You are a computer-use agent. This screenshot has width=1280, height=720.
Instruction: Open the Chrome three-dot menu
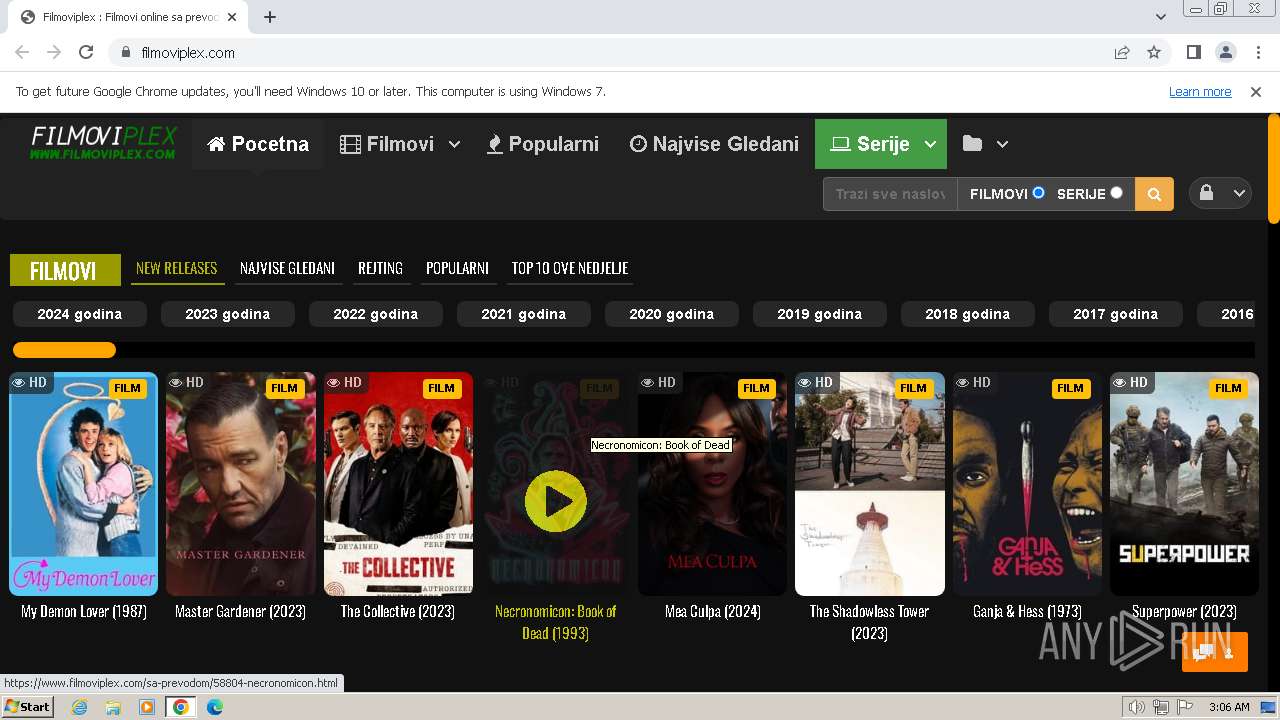tap(1257, 53)
